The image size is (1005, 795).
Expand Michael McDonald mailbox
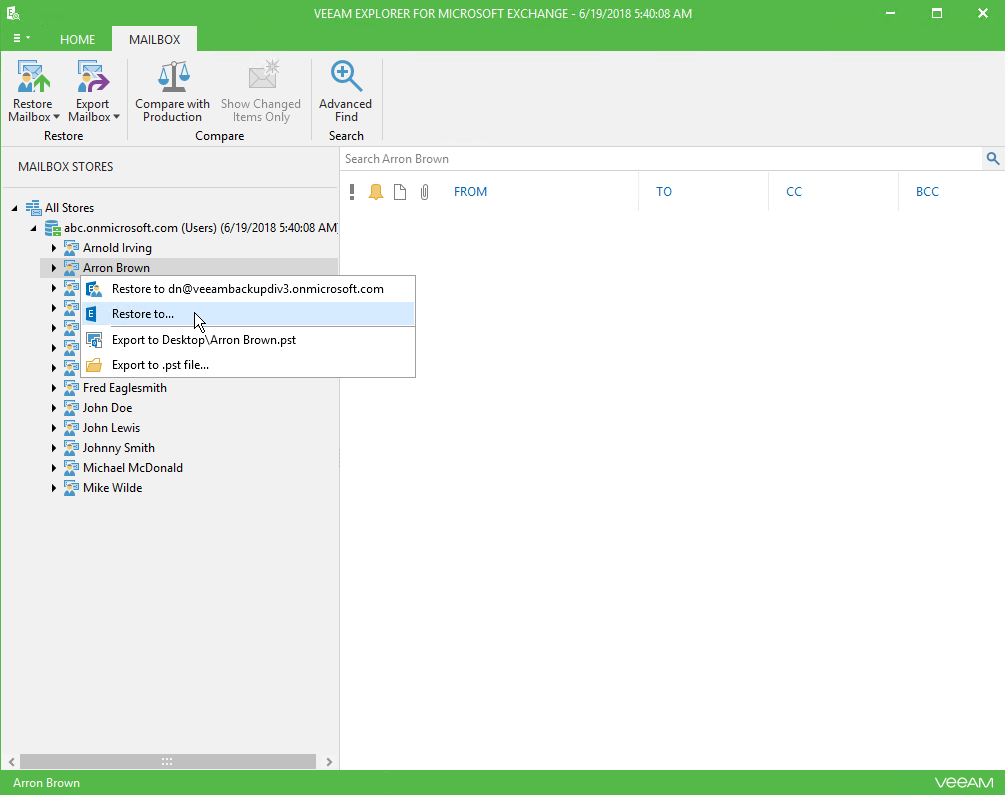pos(54,467)
